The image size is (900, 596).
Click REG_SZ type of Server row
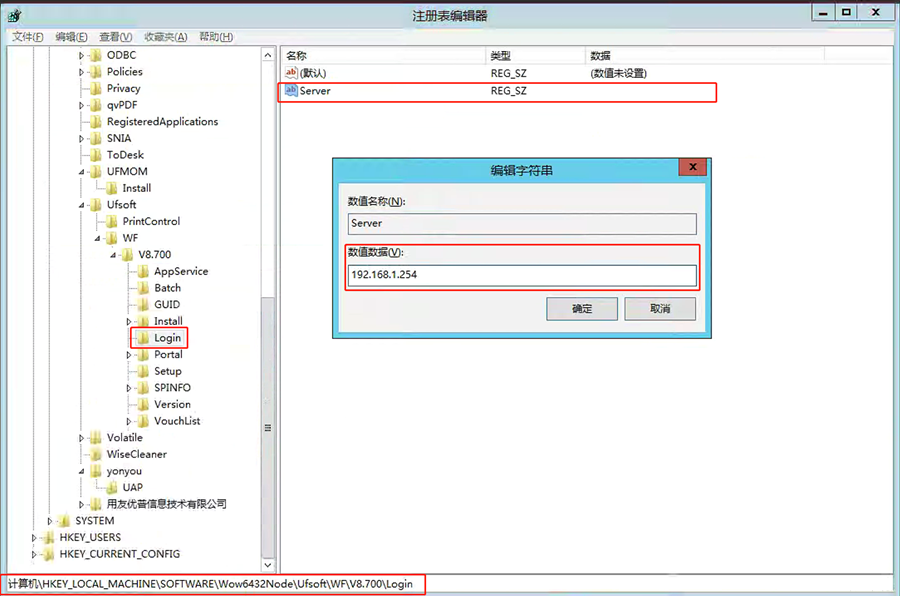coord(509,91)
